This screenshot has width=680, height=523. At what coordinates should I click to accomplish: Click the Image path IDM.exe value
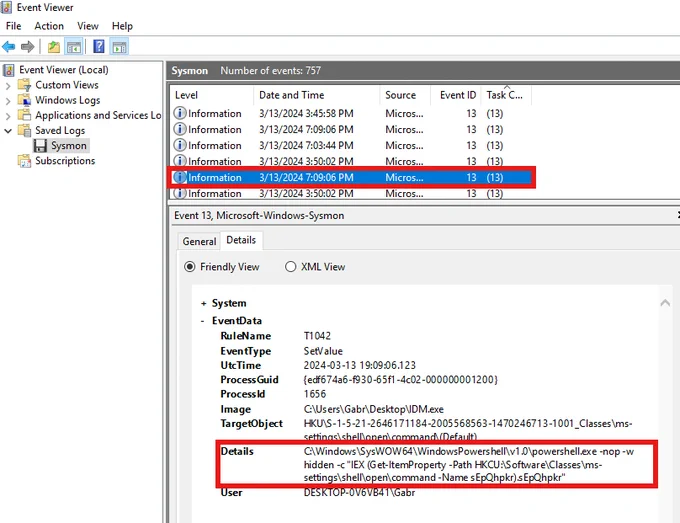coord(373,409)
